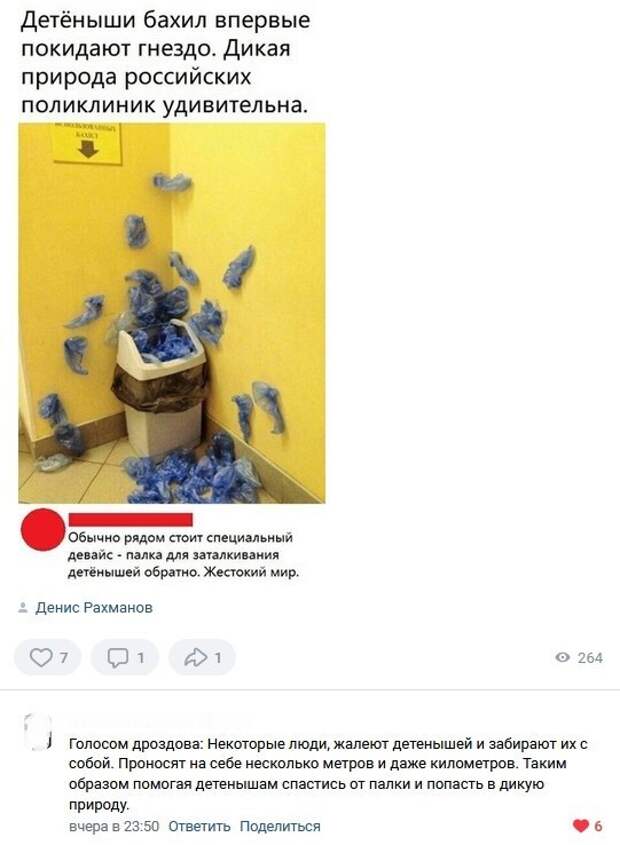Click the post like count 7
The image size is (620, 845).
(x=64, y=658)
